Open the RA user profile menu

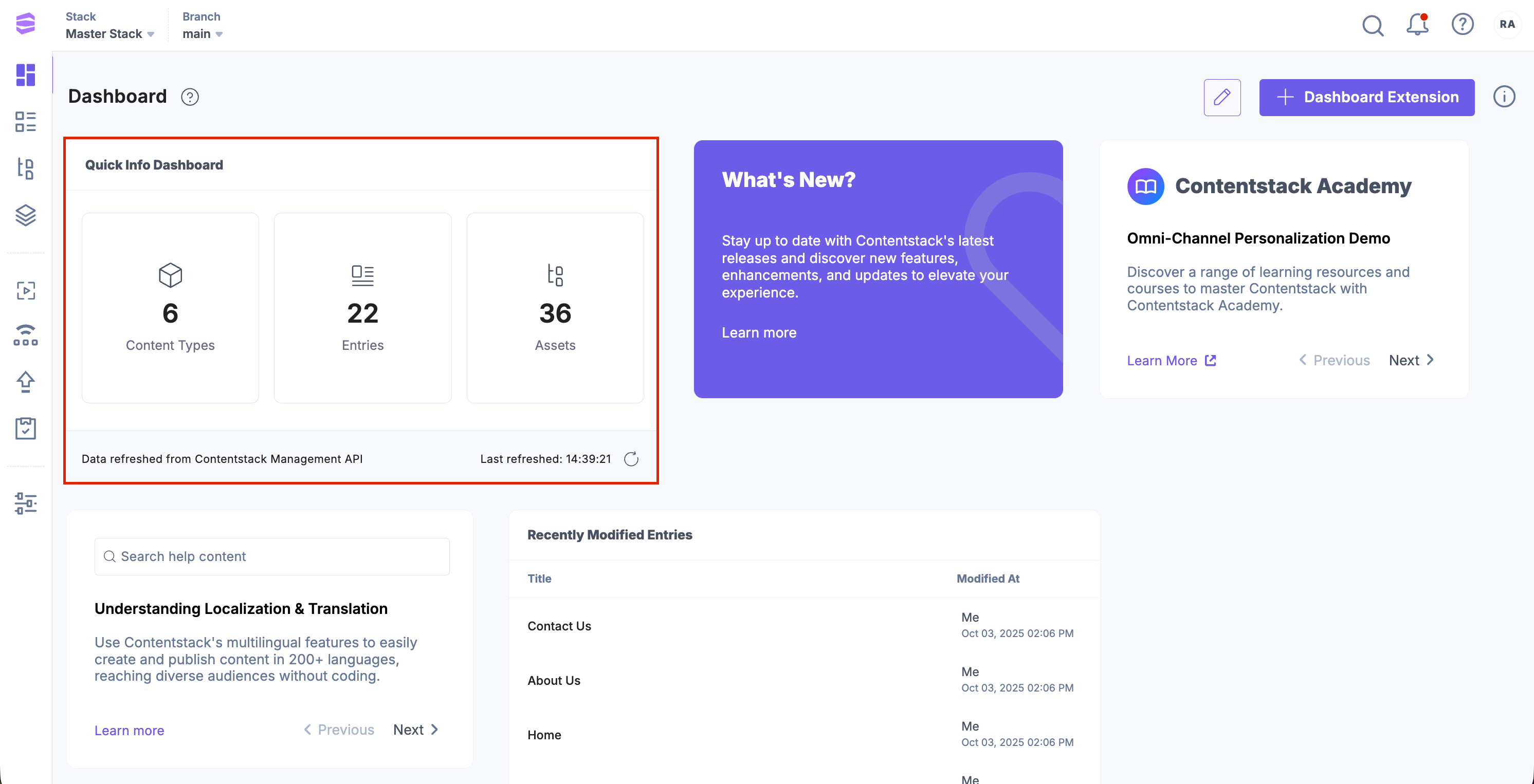tap(1507, 25)
